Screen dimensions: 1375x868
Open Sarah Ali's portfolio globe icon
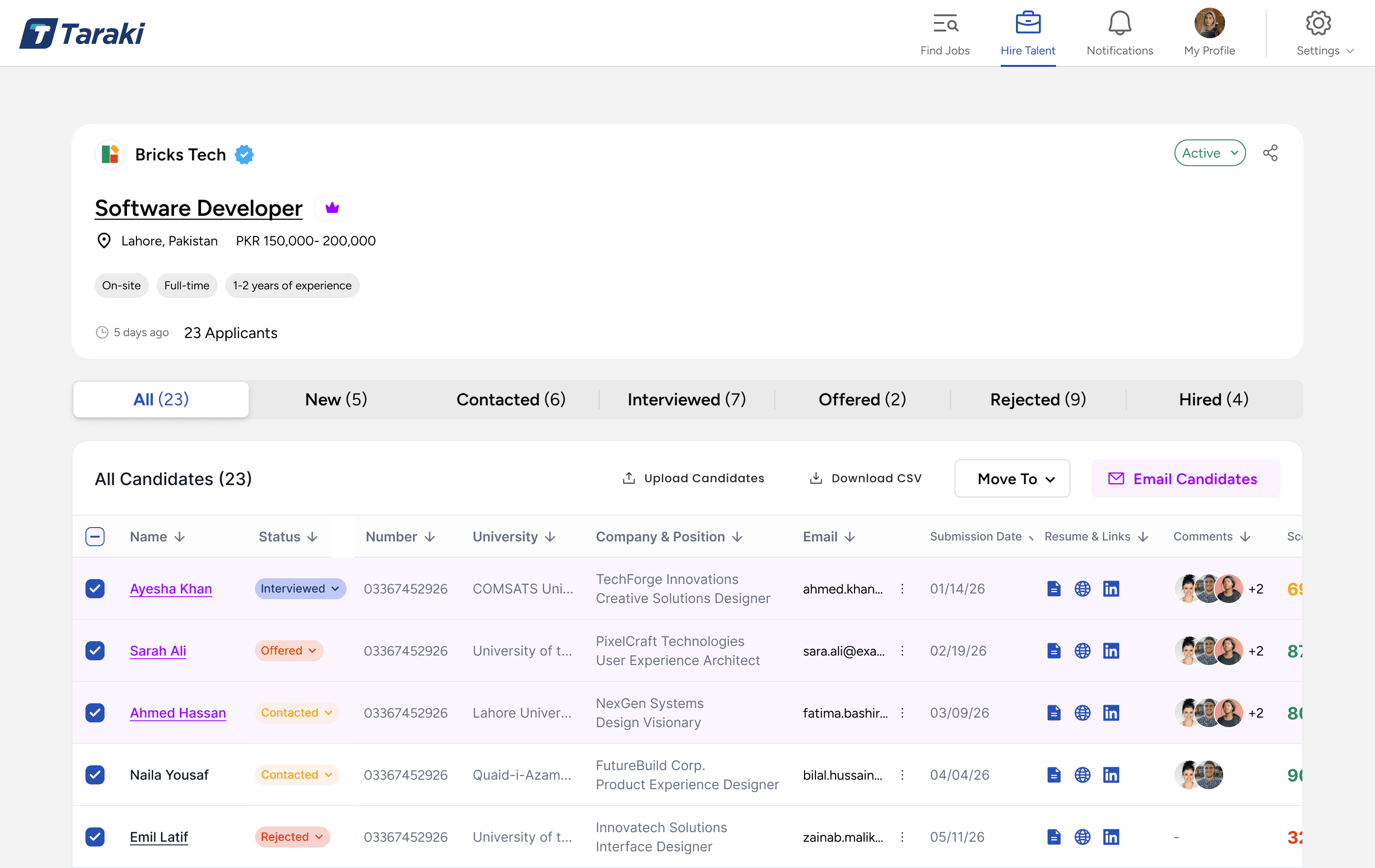click(x=1083, y=650)
